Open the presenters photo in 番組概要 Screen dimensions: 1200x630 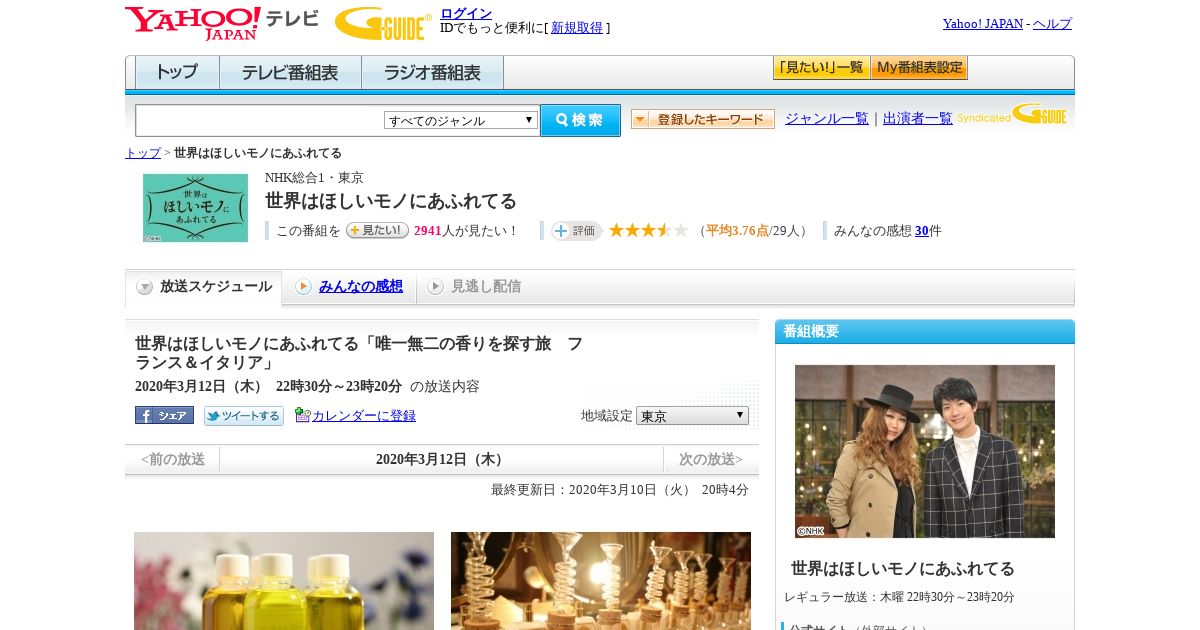coord(925,451)
